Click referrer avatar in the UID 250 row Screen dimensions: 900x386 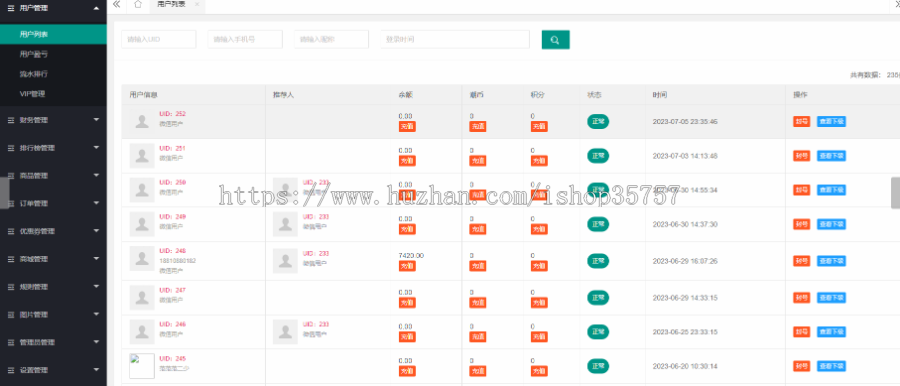click(x=285, y=190)
